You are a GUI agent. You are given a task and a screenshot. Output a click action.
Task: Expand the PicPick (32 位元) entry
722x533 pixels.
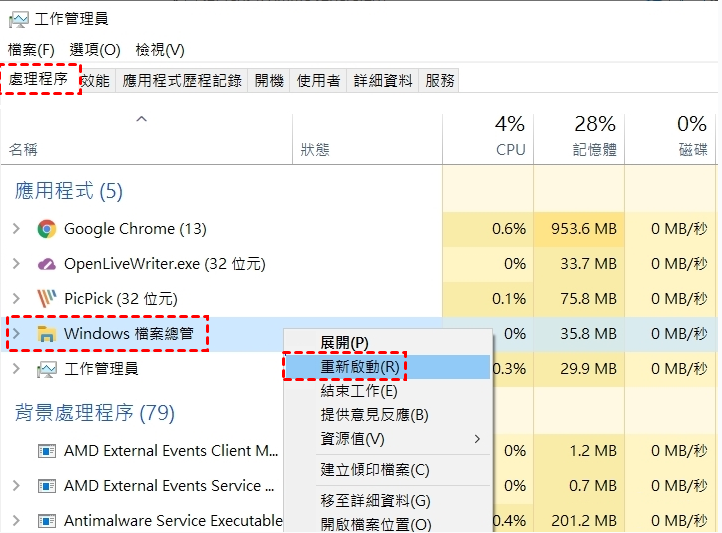tap(17, 299)
